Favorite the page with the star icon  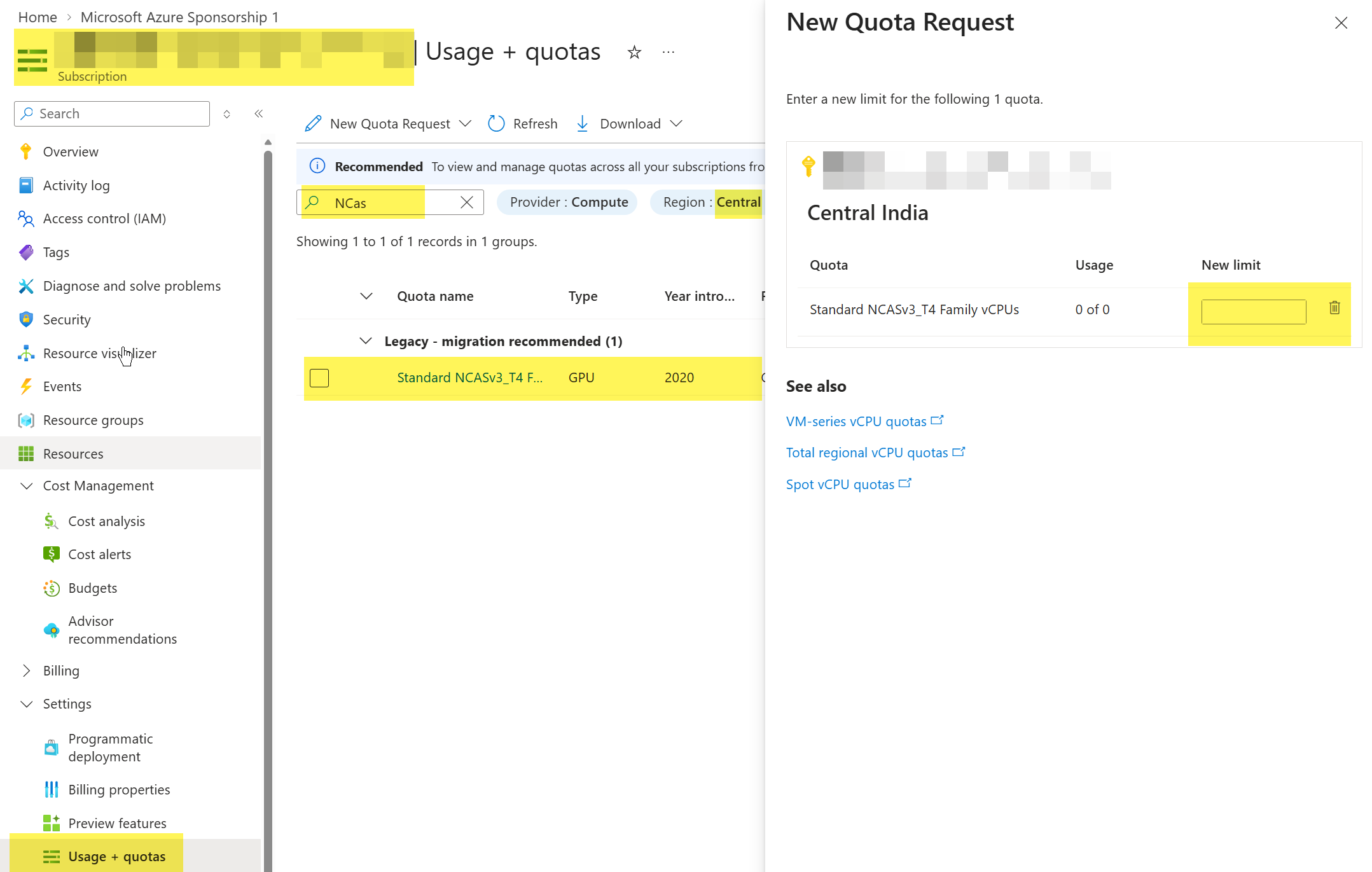click(634, 52)
